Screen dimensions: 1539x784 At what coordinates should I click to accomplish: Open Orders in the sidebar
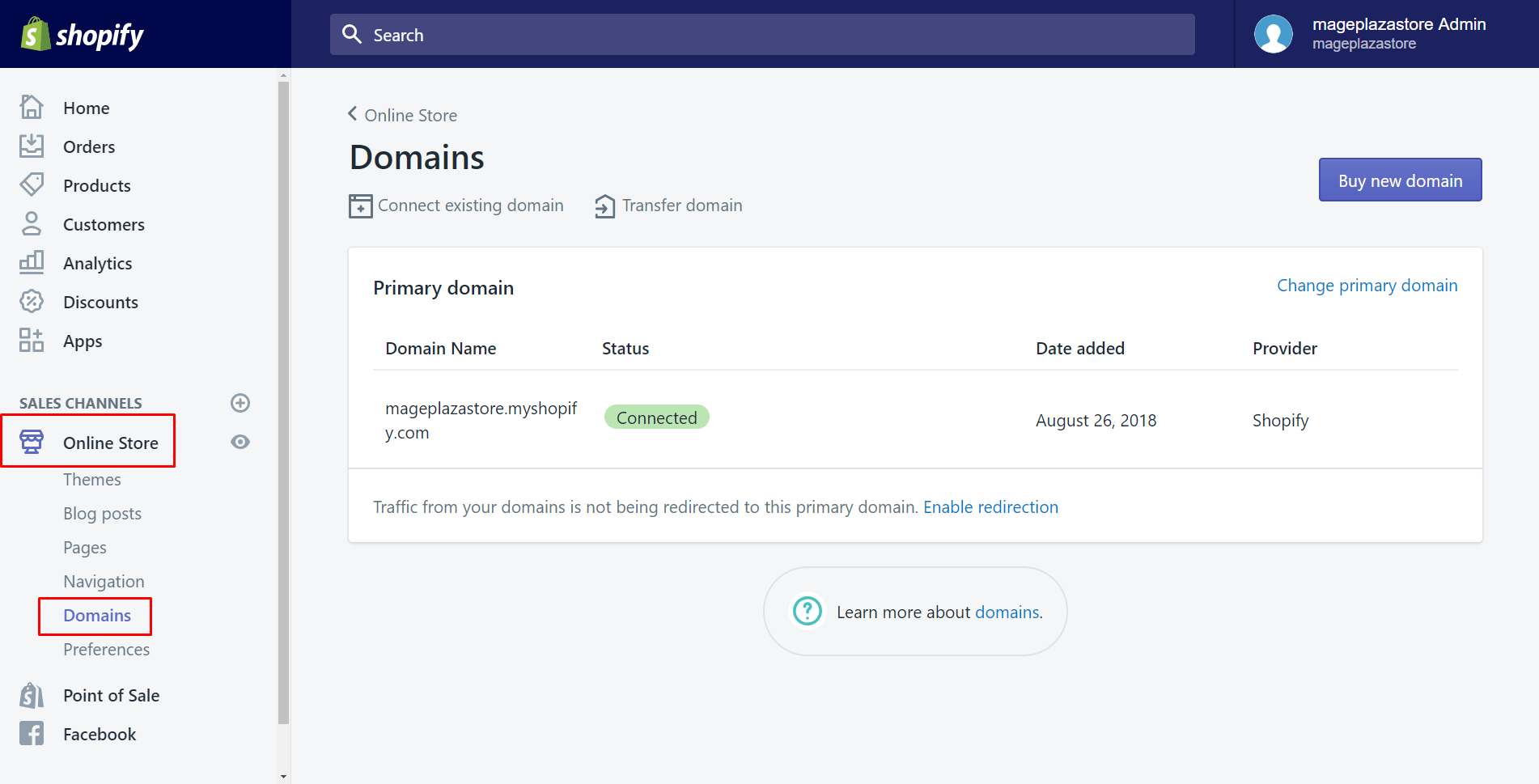(x=89, y=146)
